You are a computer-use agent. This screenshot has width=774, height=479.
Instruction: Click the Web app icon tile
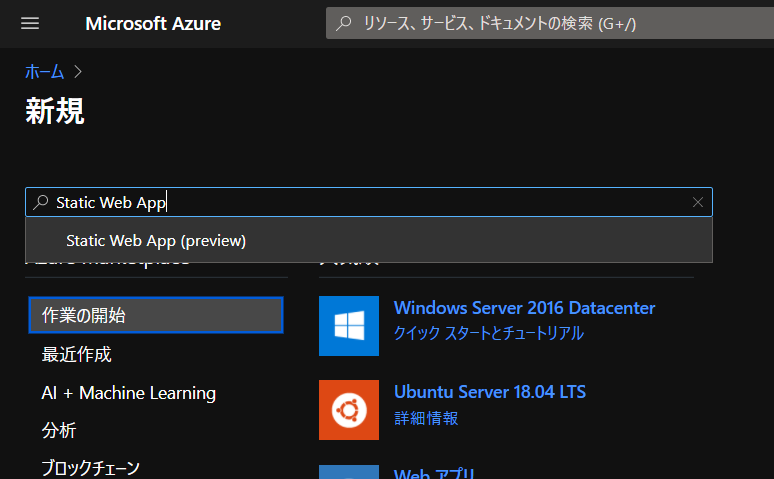[349, 471]
